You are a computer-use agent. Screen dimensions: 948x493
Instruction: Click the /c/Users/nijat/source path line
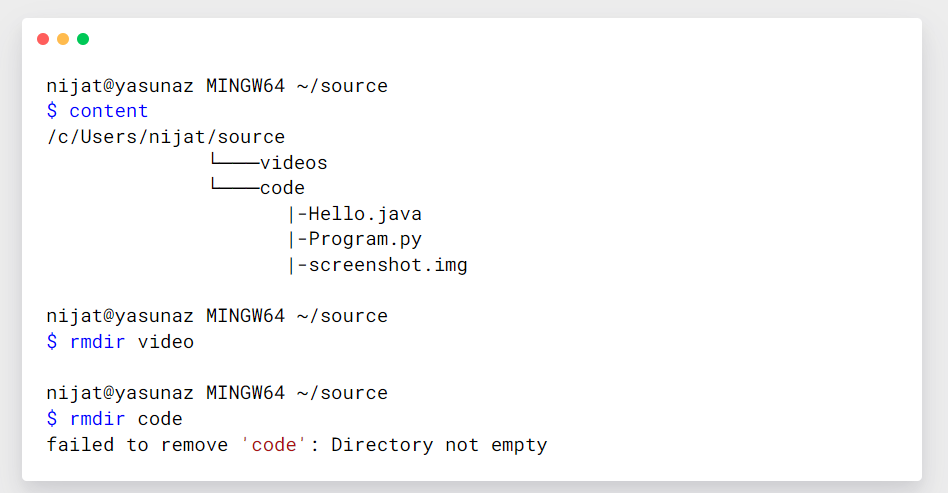coord(166,137)
